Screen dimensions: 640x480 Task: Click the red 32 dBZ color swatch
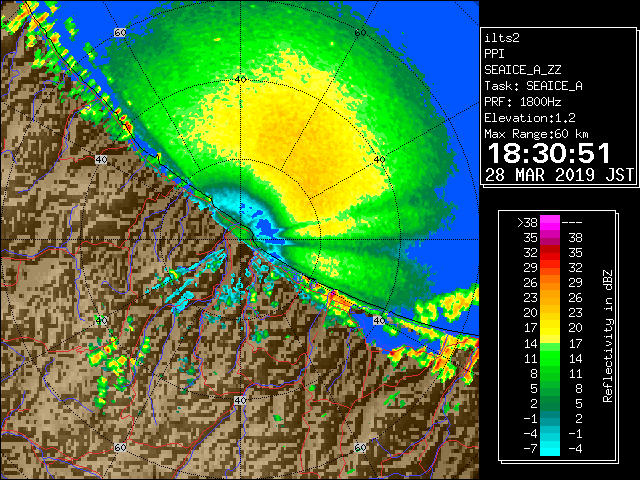pyautogui.click(x=550, y=253)
